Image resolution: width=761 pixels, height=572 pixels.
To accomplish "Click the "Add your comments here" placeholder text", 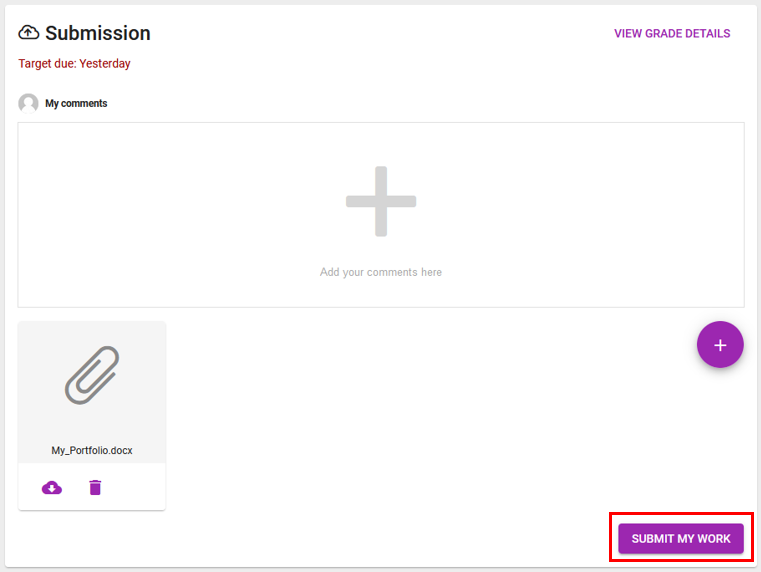I will pos(381,272).
